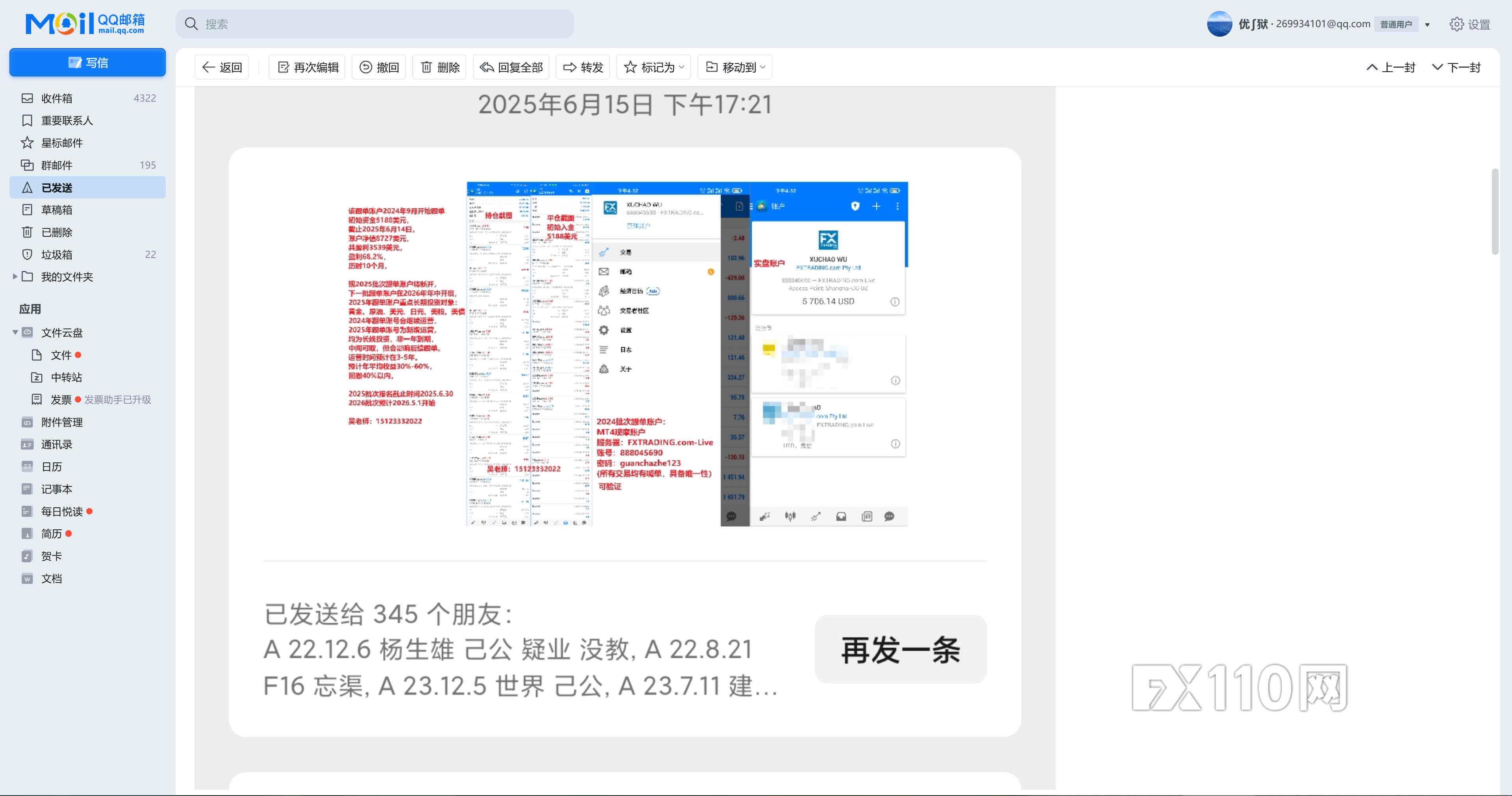Click the Invoice (发票) icon
This screenshot has height=796, width=1512.
tap(36, 399)
